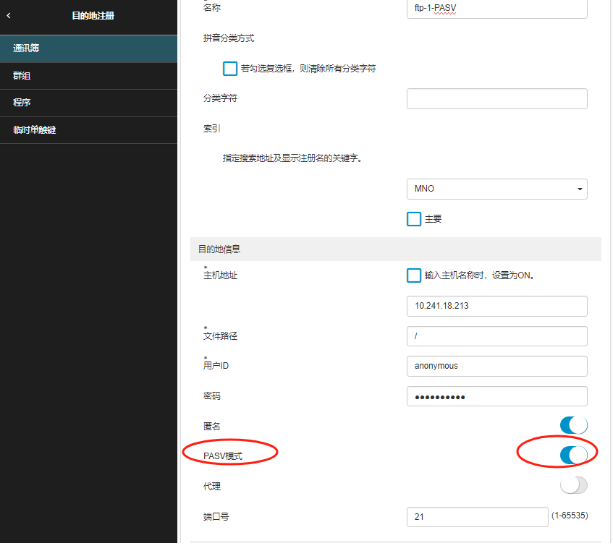613x544 pixels.
Task: Click the 文件路径 input field
Action: click(x=496, y=336)
